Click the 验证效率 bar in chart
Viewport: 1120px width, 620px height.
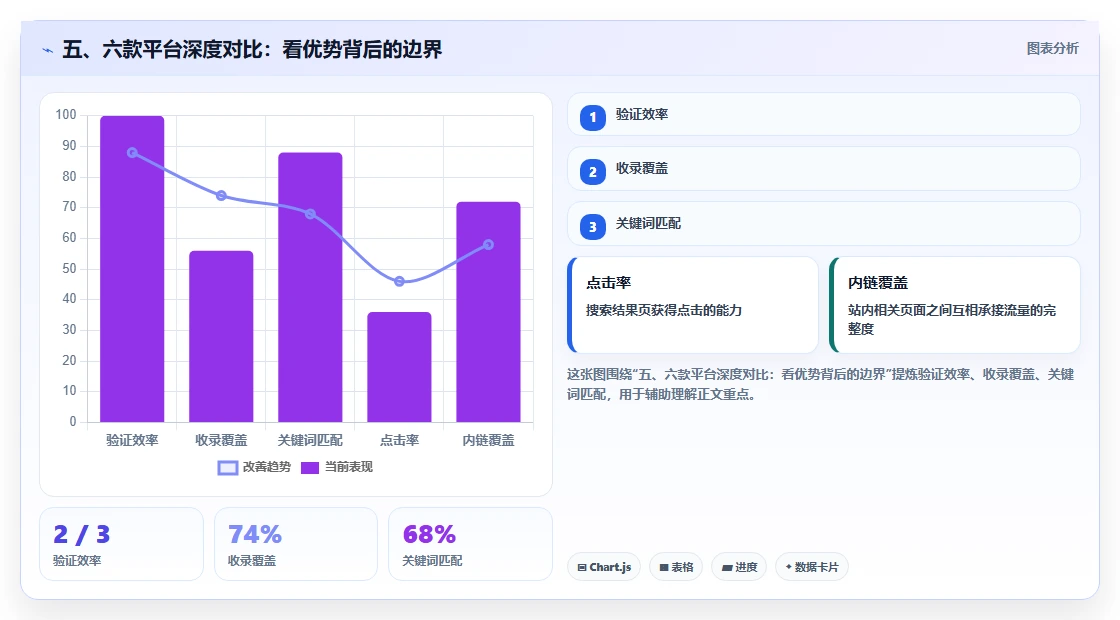[132, 269]
